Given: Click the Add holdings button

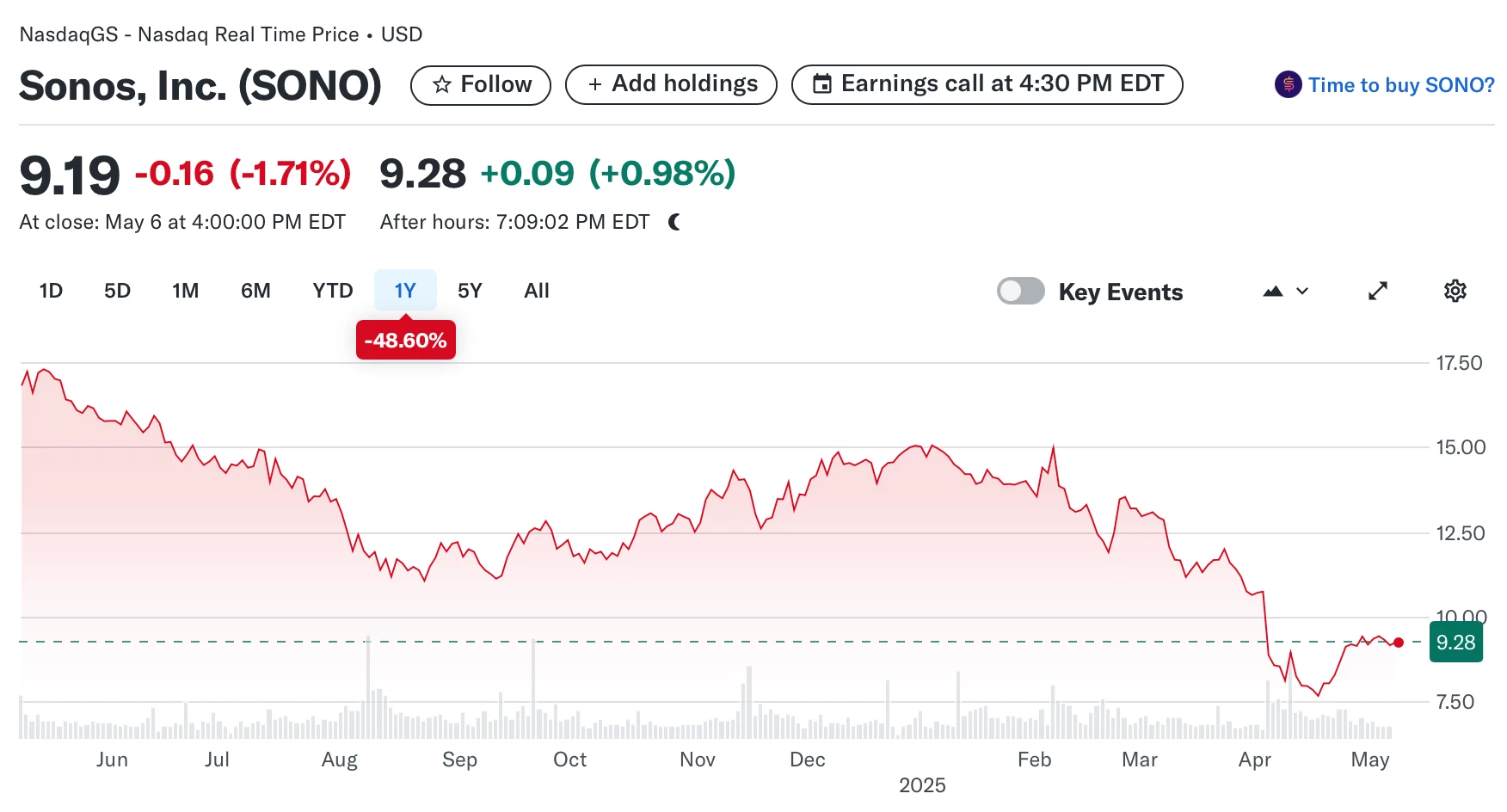Looking at the screenshot, I should click(x=671, y=84).
